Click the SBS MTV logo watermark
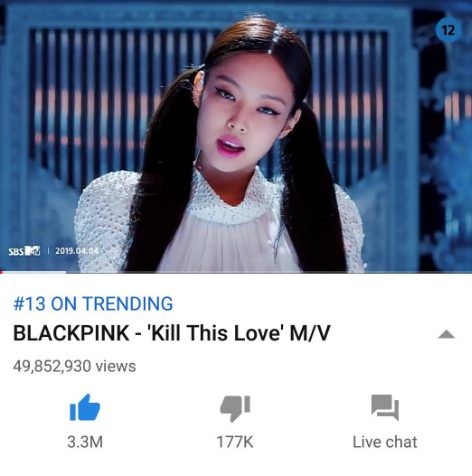The image size is (472, 476). point(24,251)
